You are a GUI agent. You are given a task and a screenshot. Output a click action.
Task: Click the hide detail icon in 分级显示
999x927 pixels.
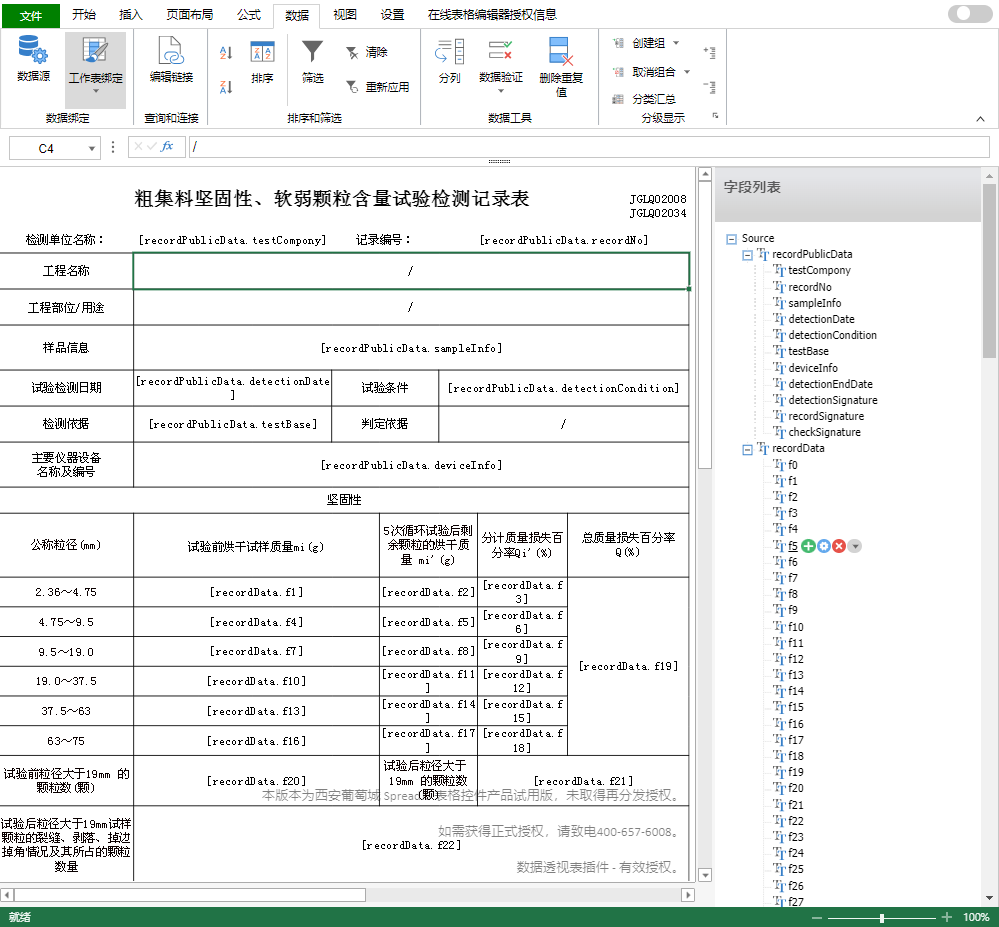[x=709, y=87]
